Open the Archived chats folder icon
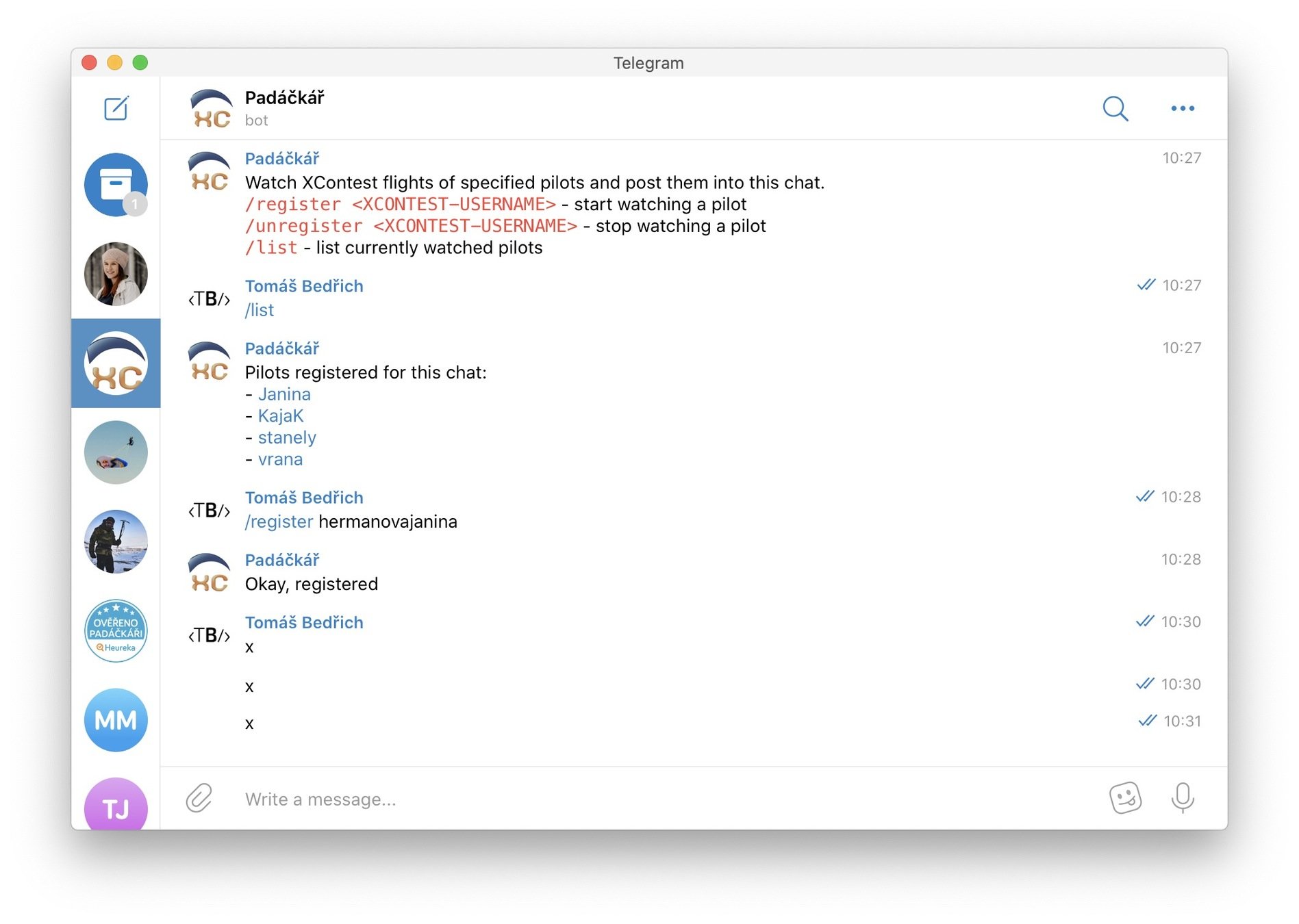This screenshot has height=924, width=1299. click(x=116, y=185)
